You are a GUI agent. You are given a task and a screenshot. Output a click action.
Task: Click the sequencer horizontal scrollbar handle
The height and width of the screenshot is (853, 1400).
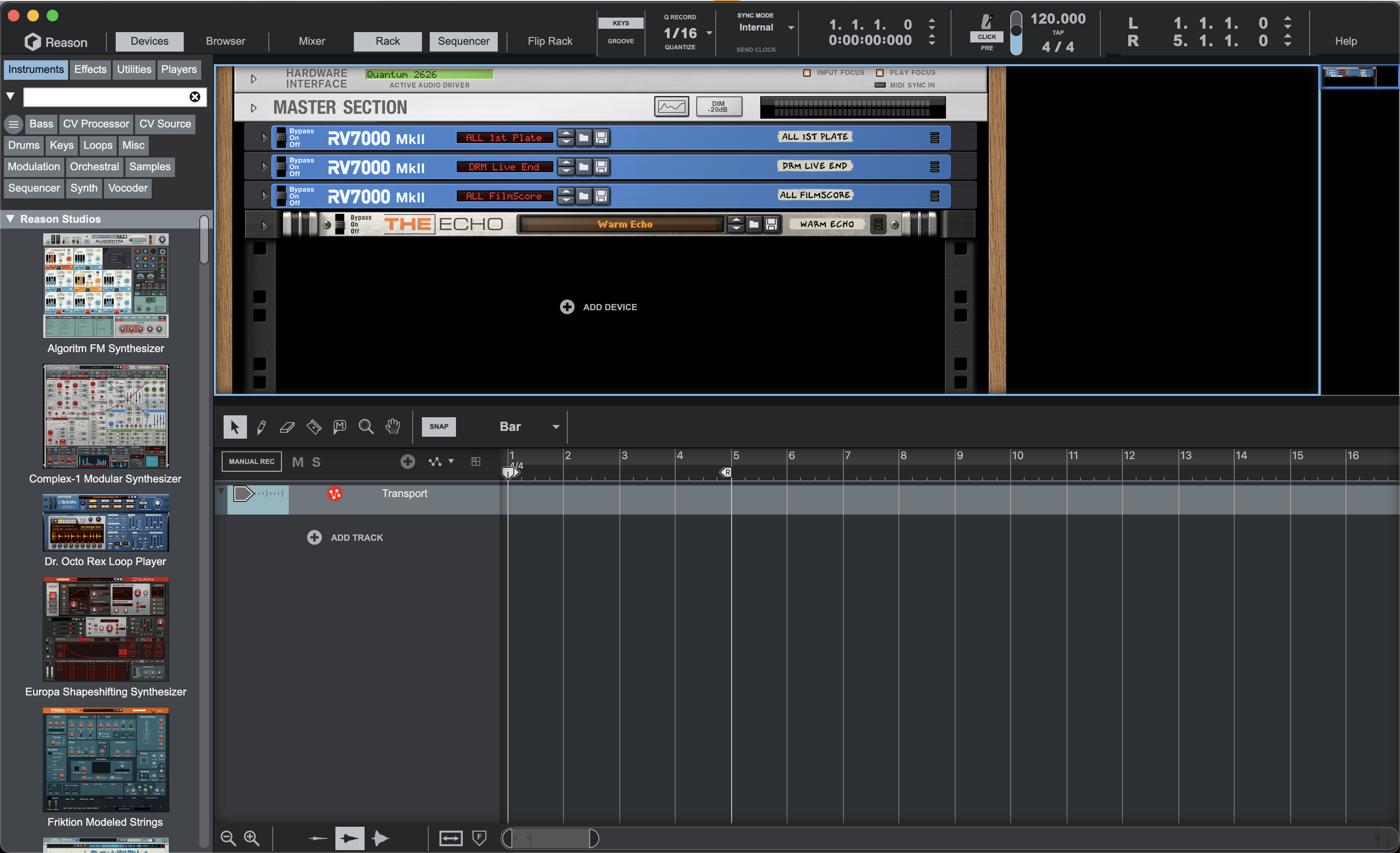click(551, 837)
